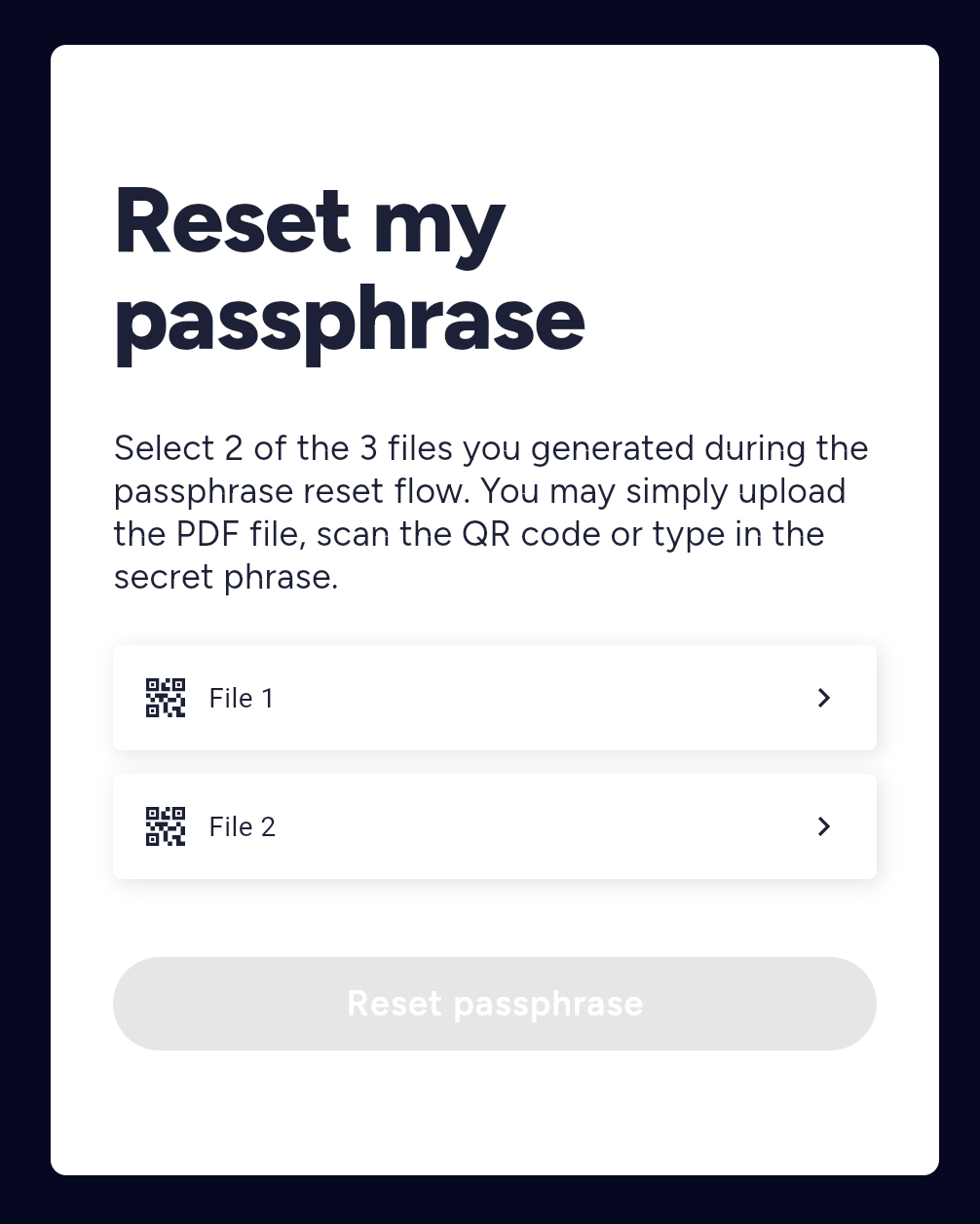Click the right chevron on the File 2 row
980x1224 pixels.
click(x=824, y=826)
